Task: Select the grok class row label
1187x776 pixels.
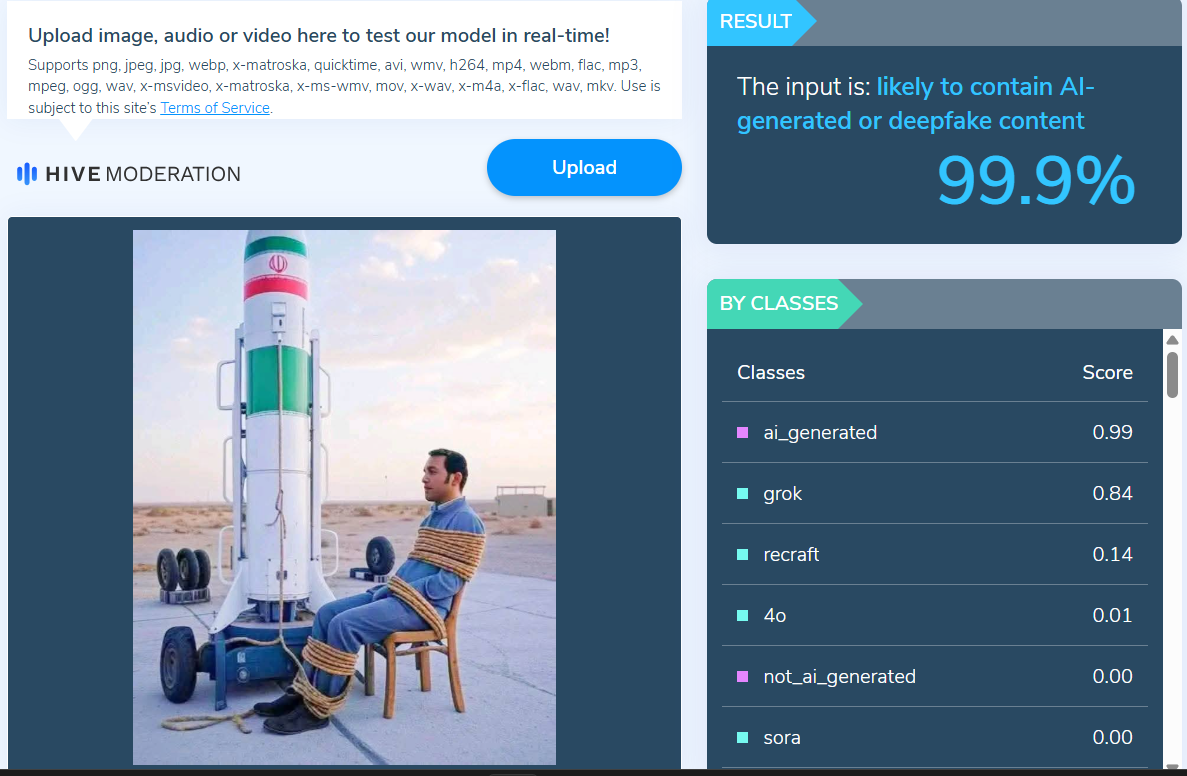Action: coord(782,494)
